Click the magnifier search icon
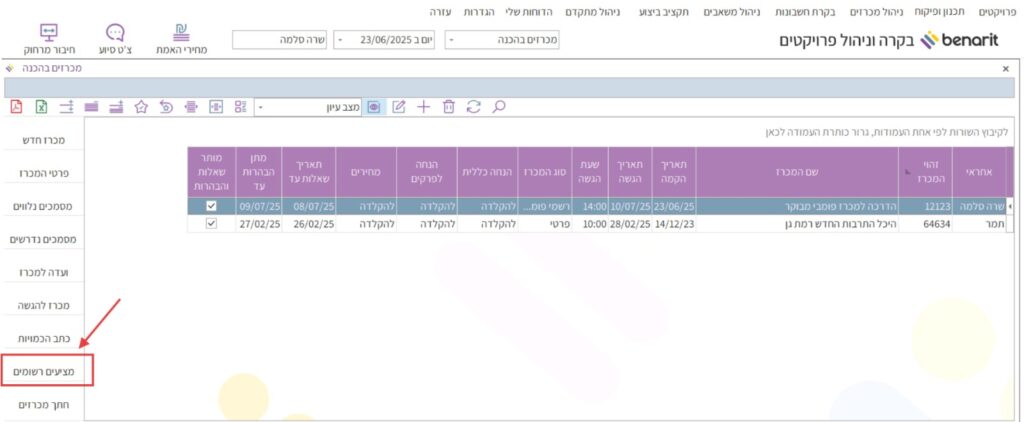 pyautogui.click(x=499, y=107)
